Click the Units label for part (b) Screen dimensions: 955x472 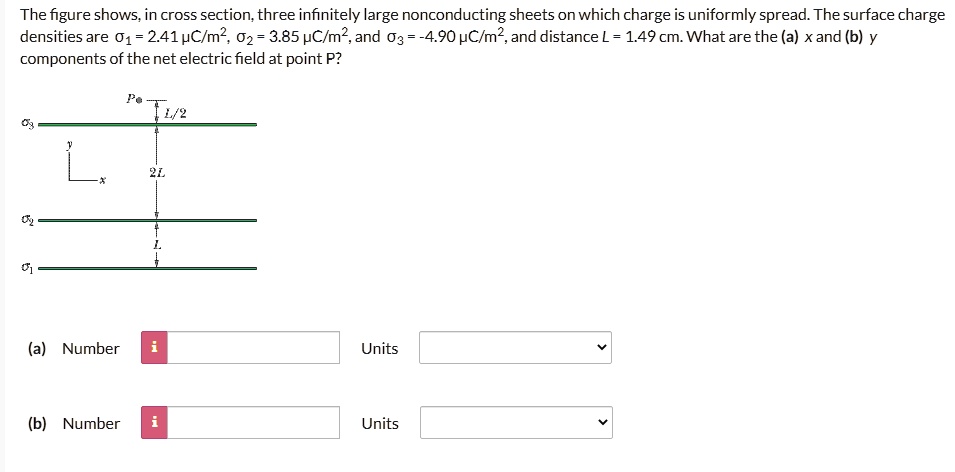pyautogui.click(x=379, y=423)
